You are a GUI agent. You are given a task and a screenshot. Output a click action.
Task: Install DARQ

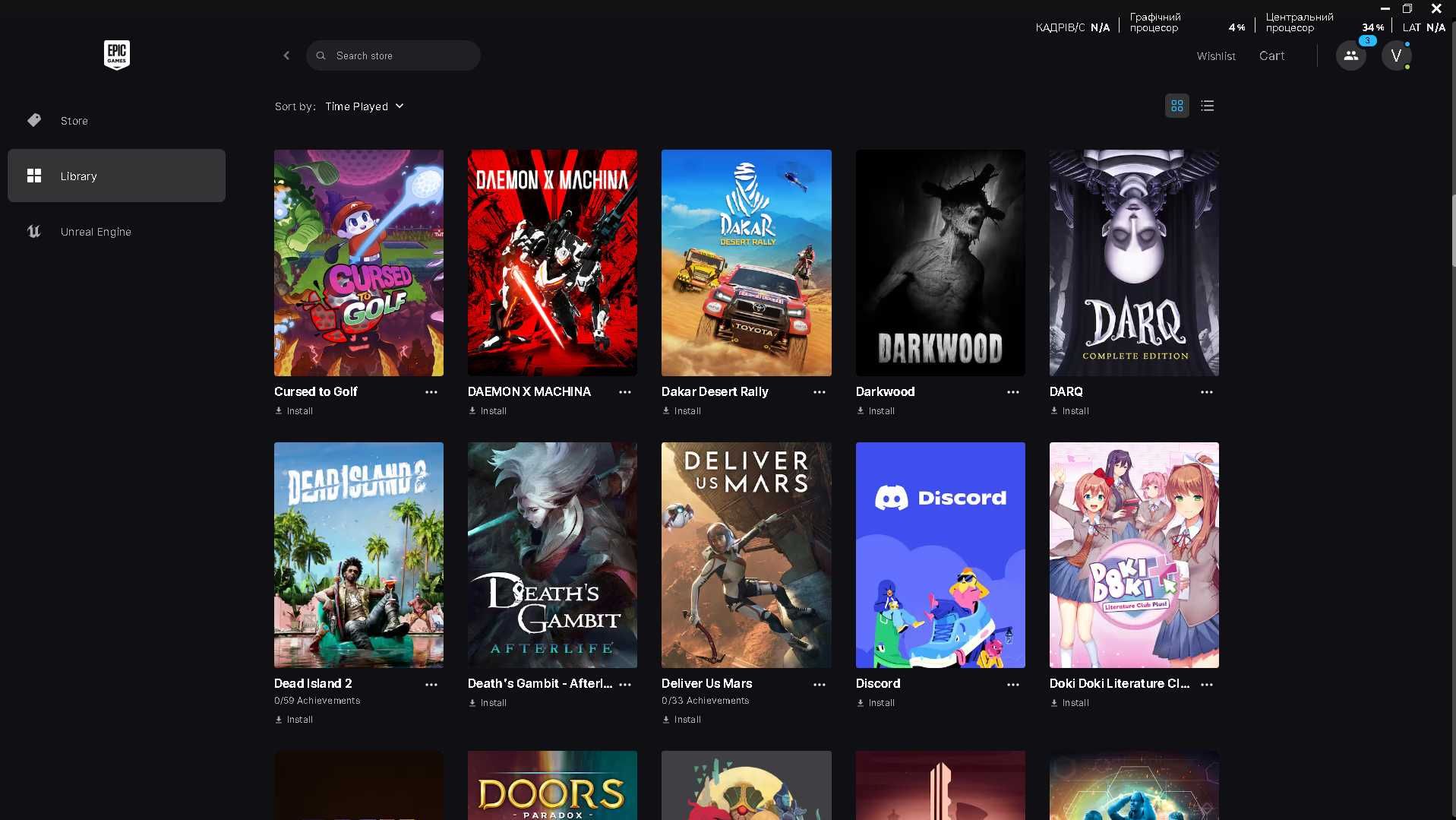click(1069, 411)
